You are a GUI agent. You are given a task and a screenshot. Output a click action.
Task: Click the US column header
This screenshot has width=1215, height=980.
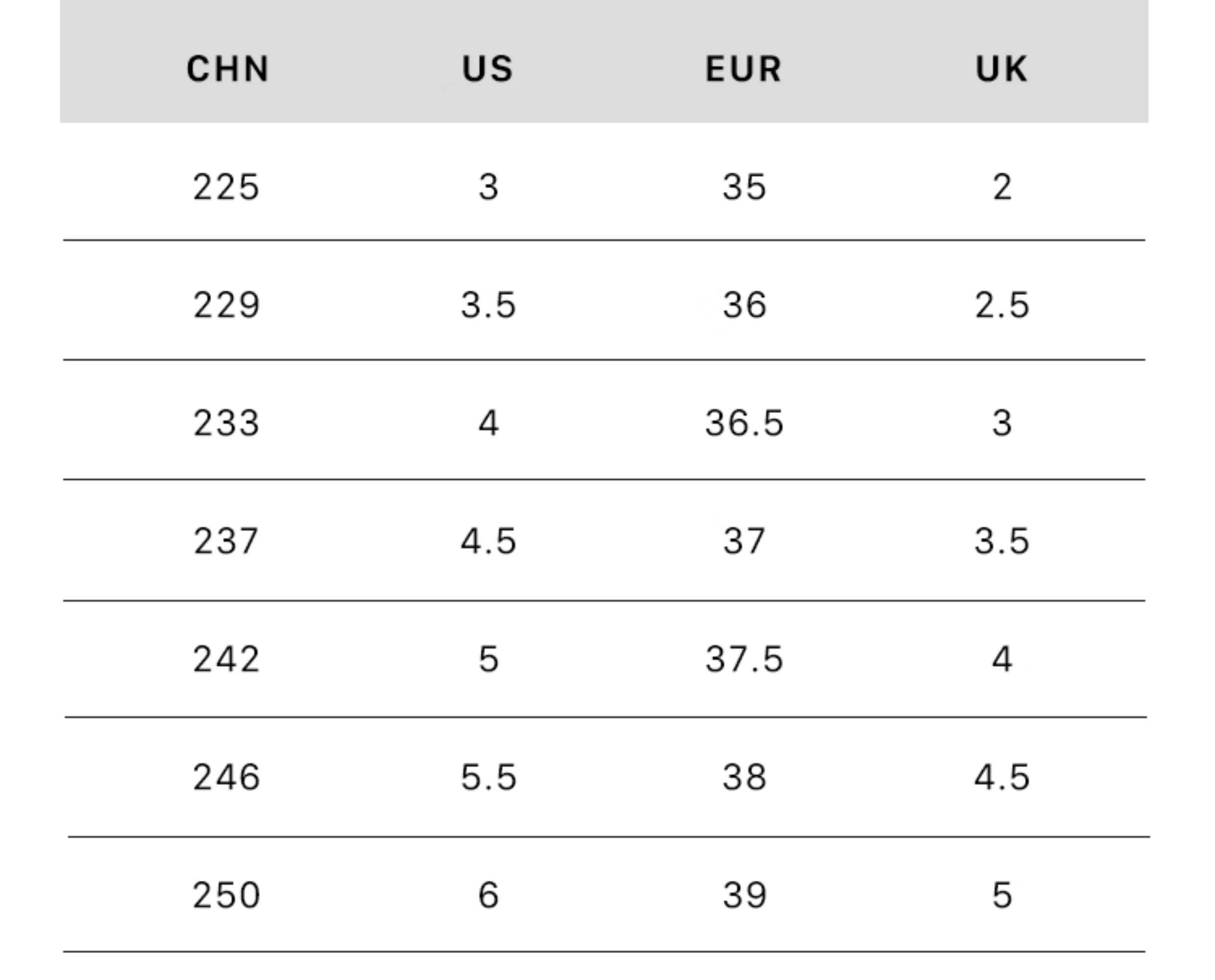pyautogui.click(x=487, y=69)
